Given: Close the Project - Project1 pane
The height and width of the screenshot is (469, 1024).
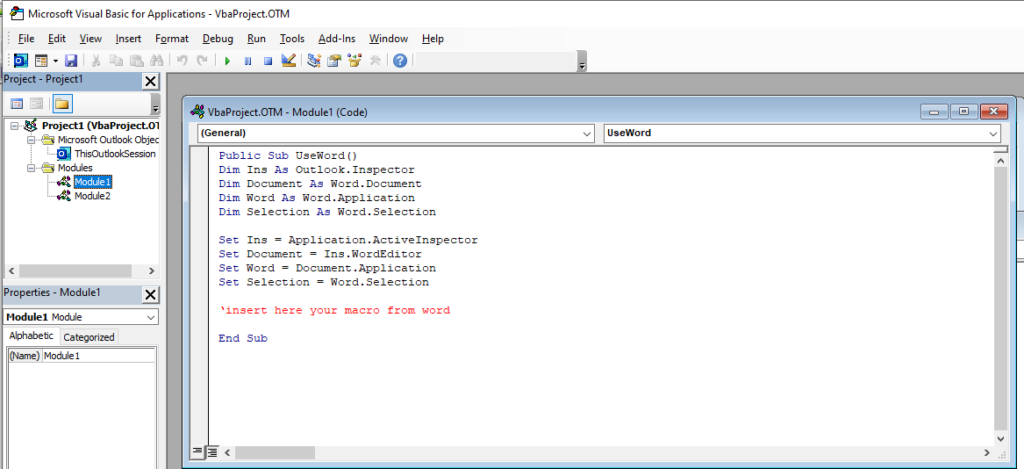Looking at the screenshot, I should 150,82.
